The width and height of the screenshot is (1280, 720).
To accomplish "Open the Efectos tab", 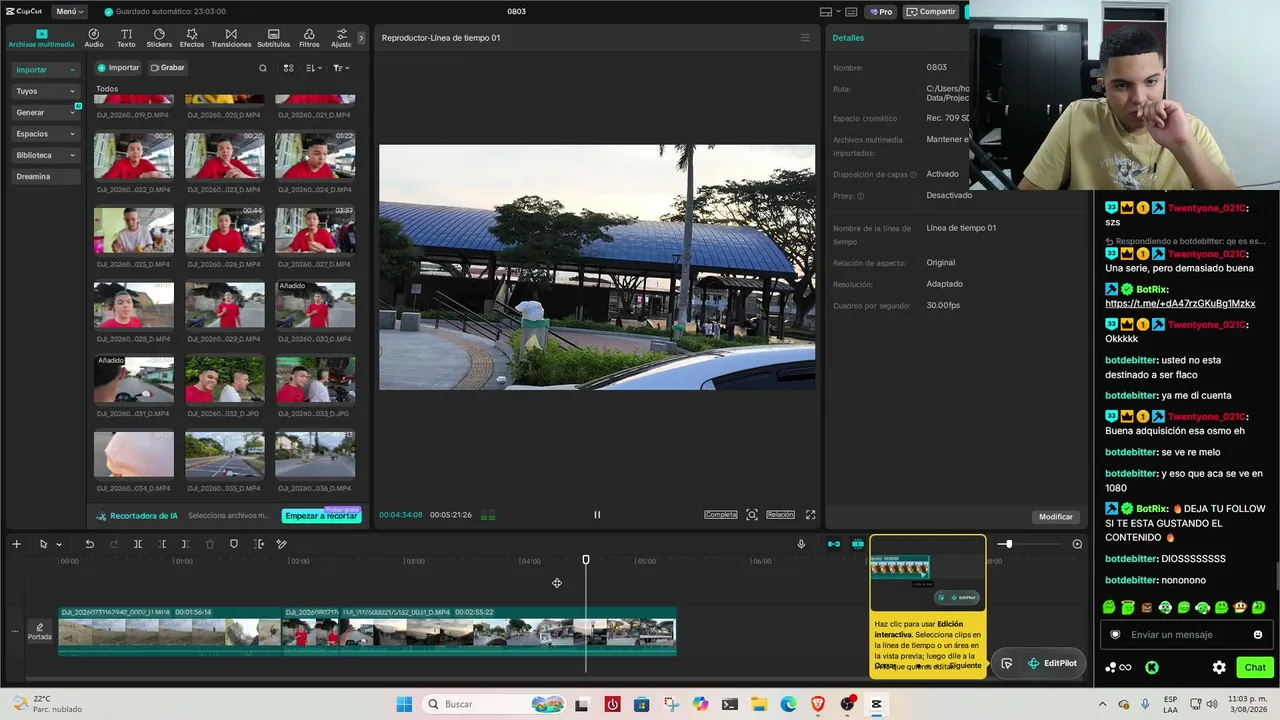I will (x=192, y=38).
